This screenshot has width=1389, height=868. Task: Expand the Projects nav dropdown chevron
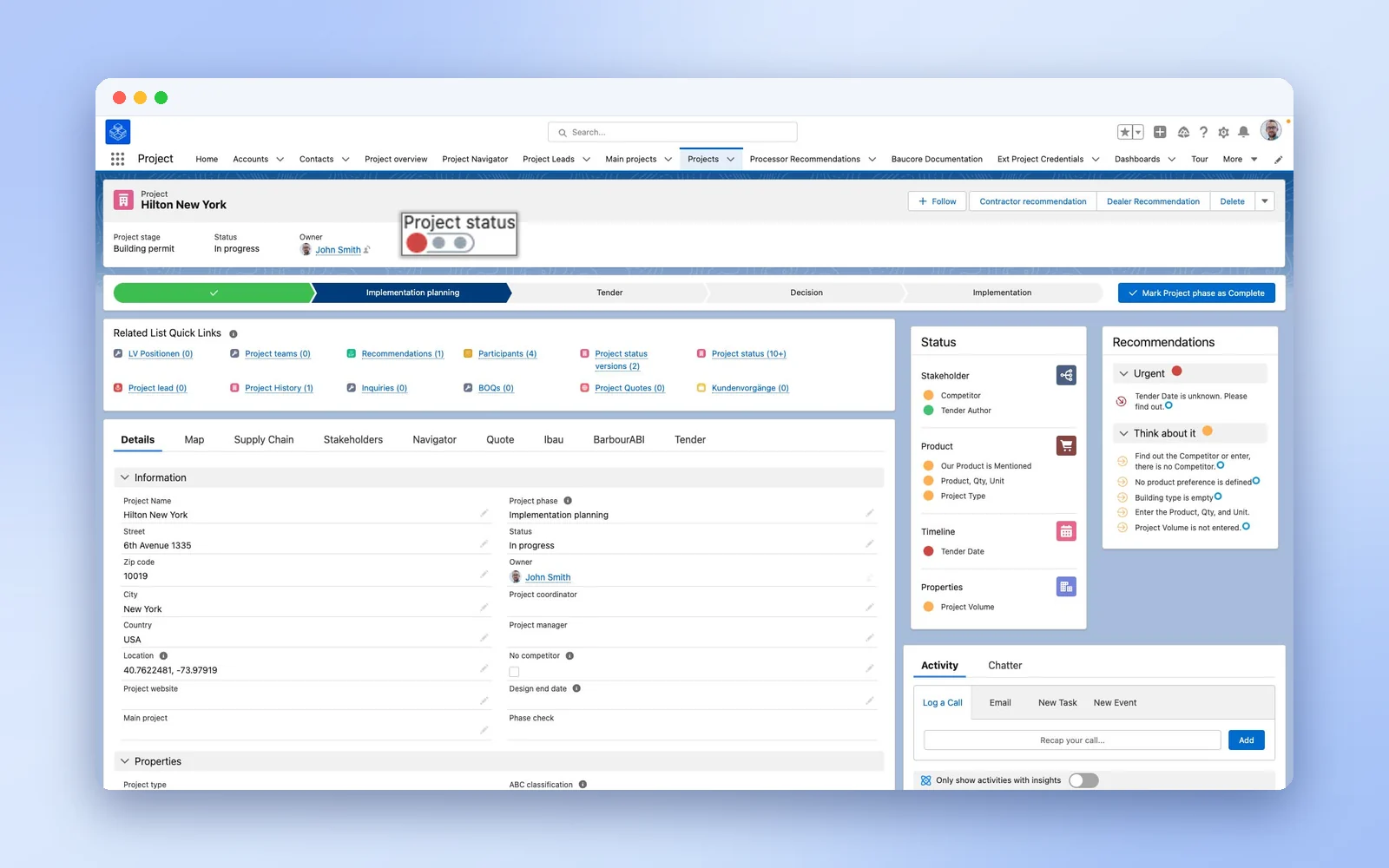point(731,160)
